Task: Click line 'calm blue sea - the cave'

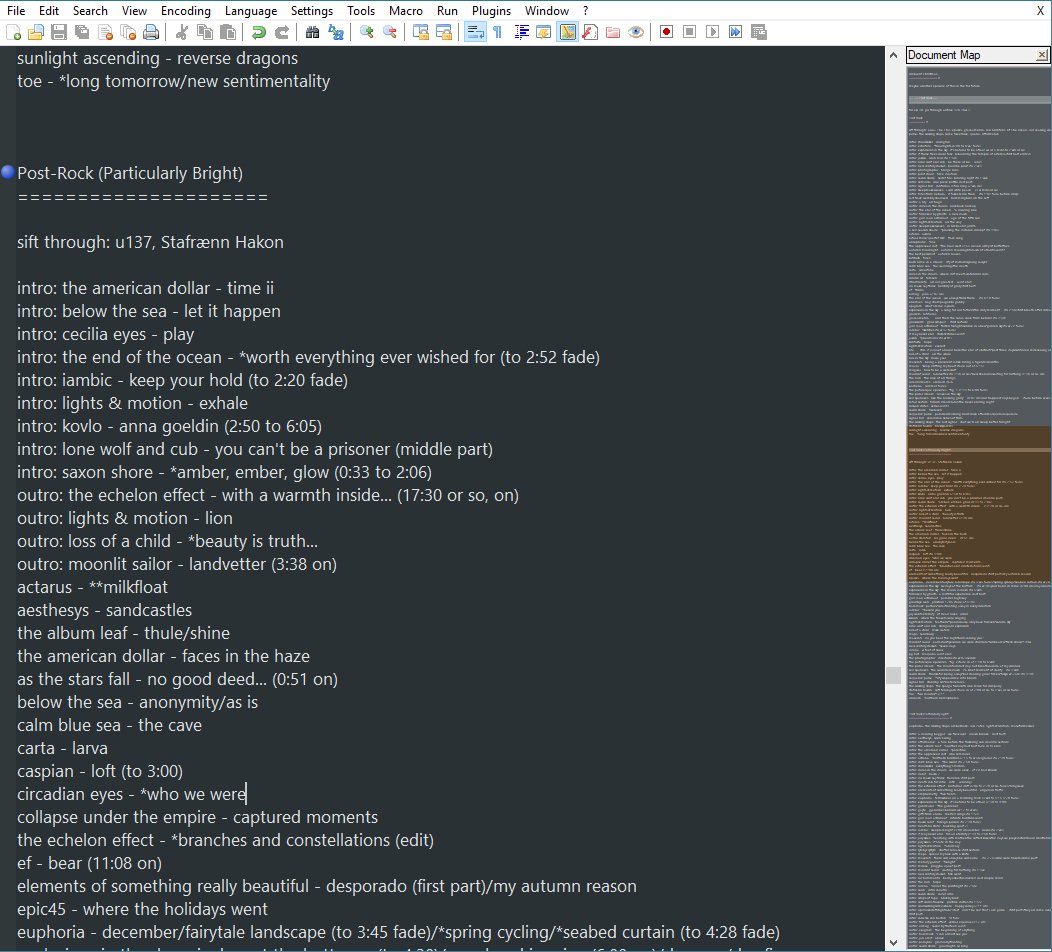Action: pos(109,725)
